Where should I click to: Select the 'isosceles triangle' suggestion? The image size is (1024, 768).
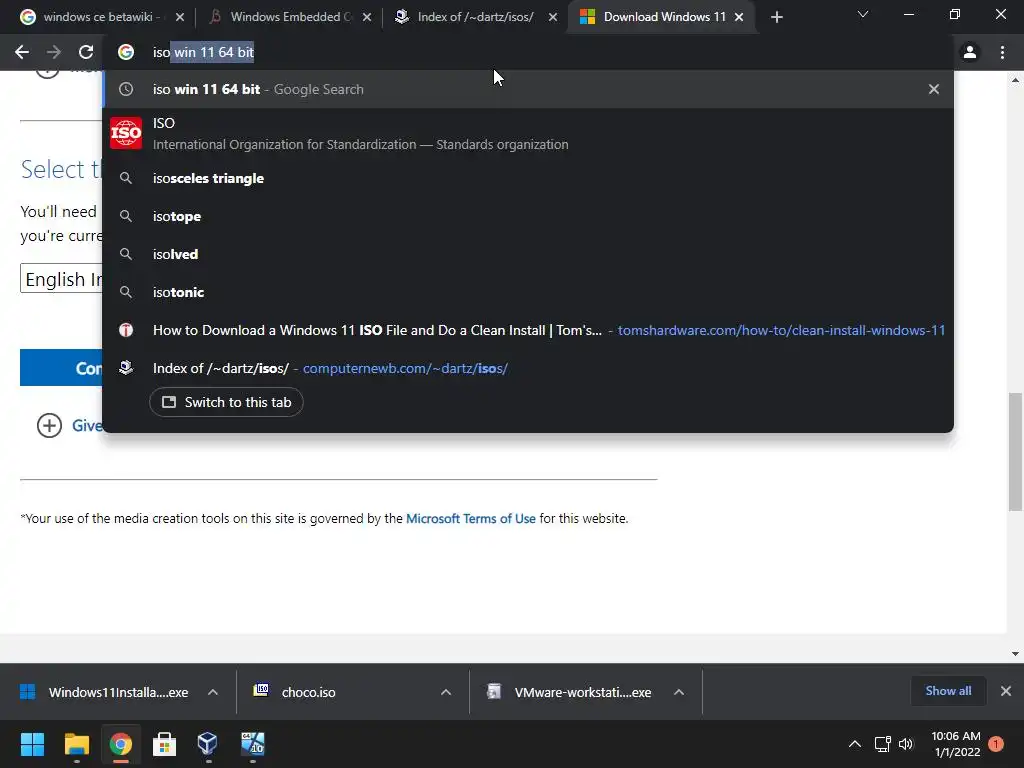pos(528,178)
